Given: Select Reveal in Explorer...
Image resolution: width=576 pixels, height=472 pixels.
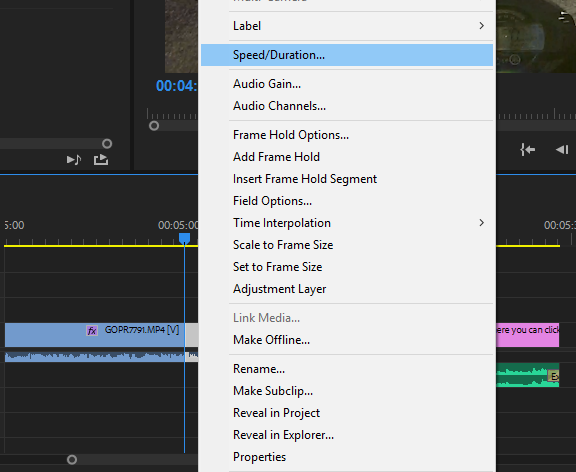Looking at the screenshot, I should tap(347, 435).
